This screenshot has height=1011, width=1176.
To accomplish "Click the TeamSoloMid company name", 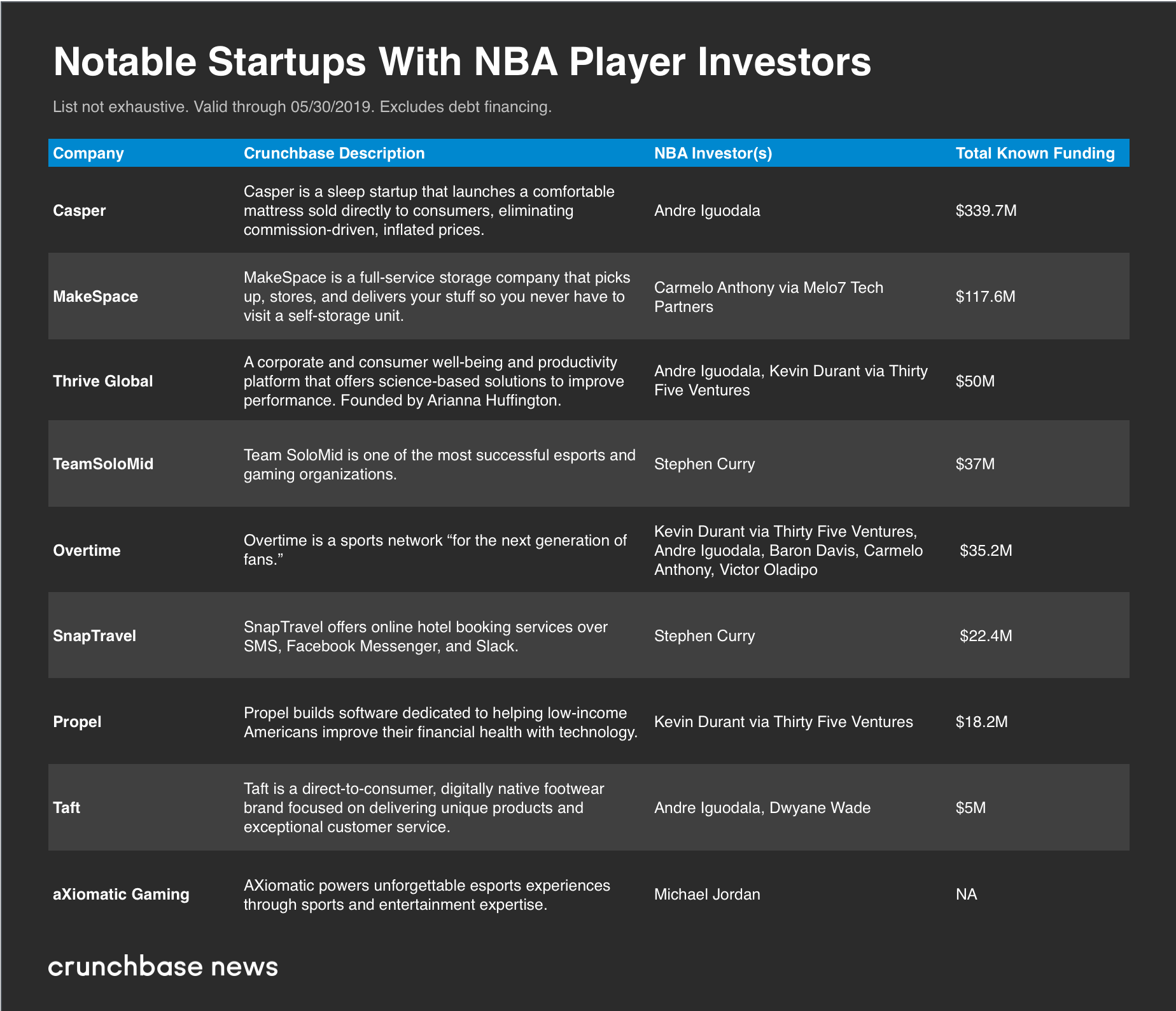I will tap(103, 464).
